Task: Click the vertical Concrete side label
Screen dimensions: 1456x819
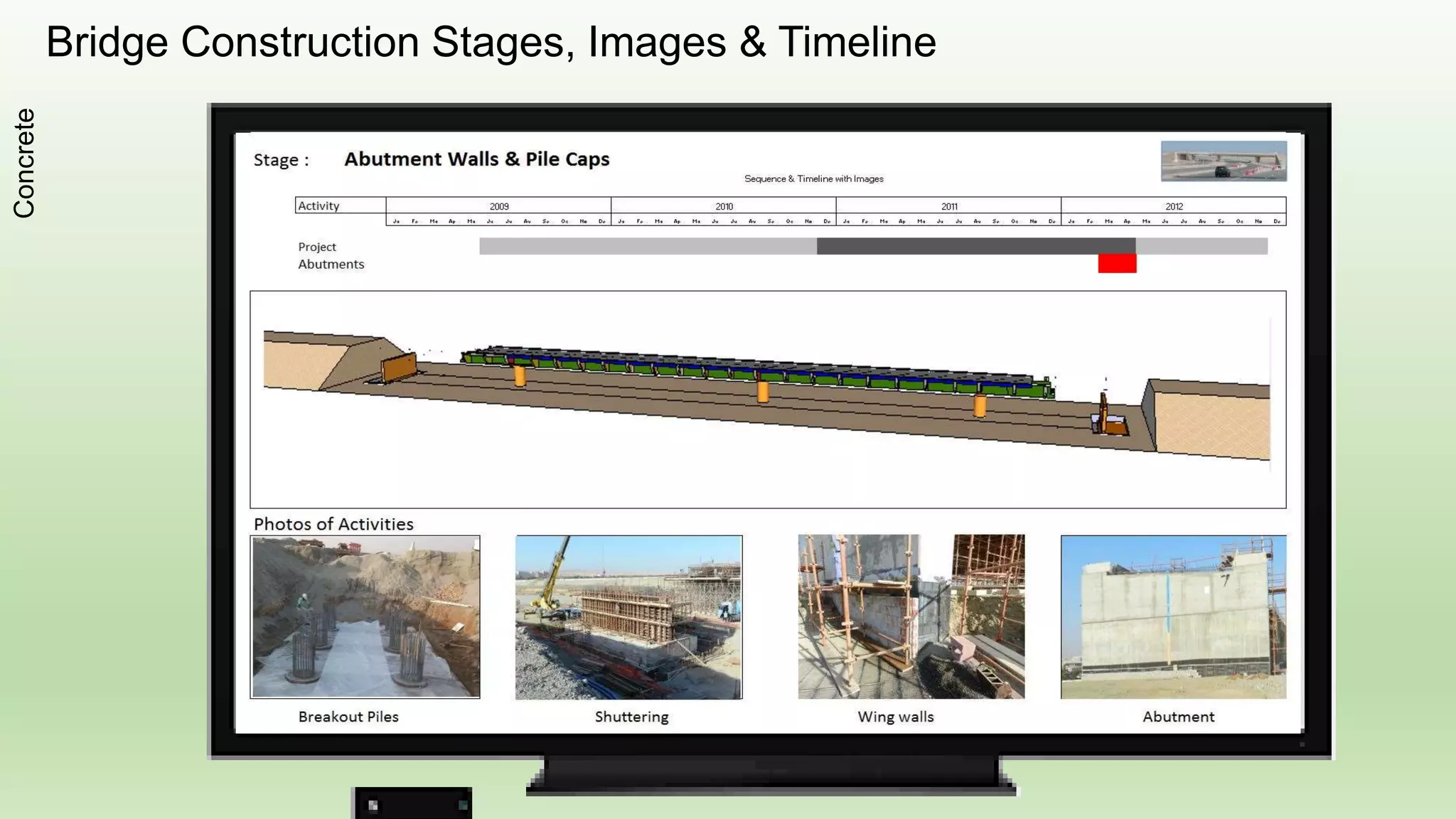Action: click(x=24, y=163)
